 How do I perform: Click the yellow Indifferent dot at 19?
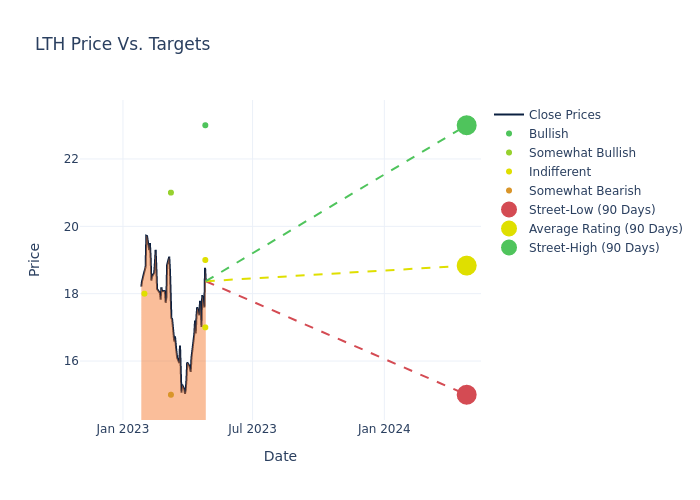pos(205,260)
